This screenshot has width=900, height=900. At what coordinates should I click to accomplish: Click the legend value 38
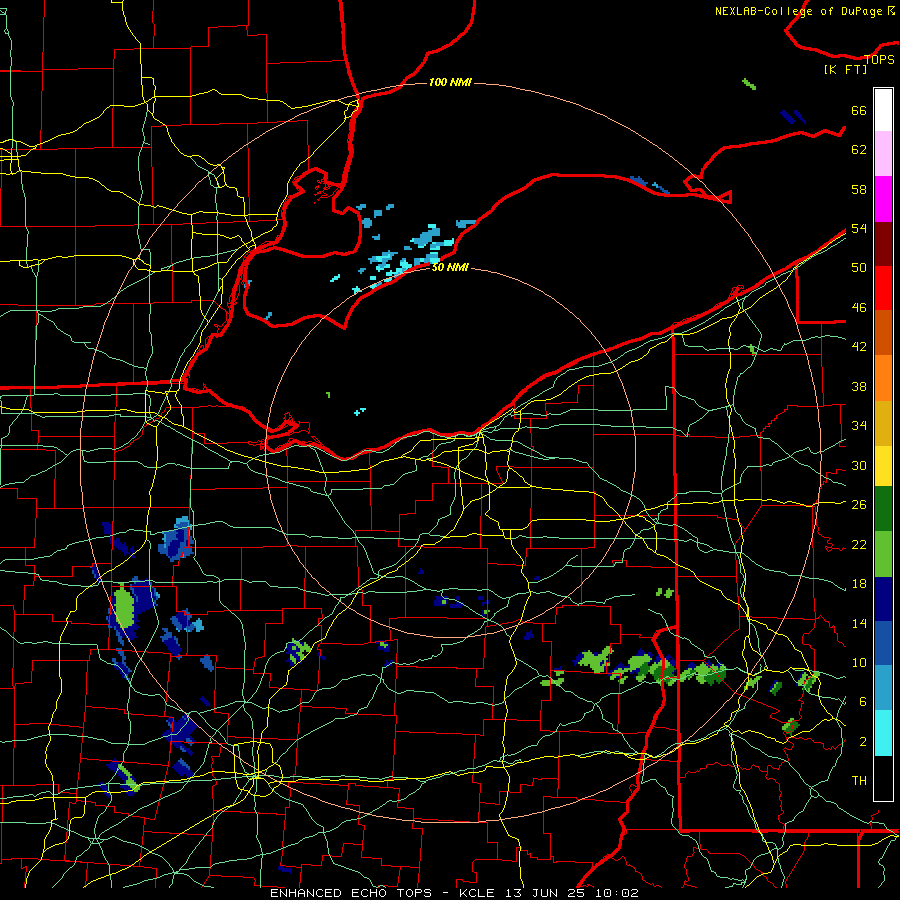pos(859,386)
